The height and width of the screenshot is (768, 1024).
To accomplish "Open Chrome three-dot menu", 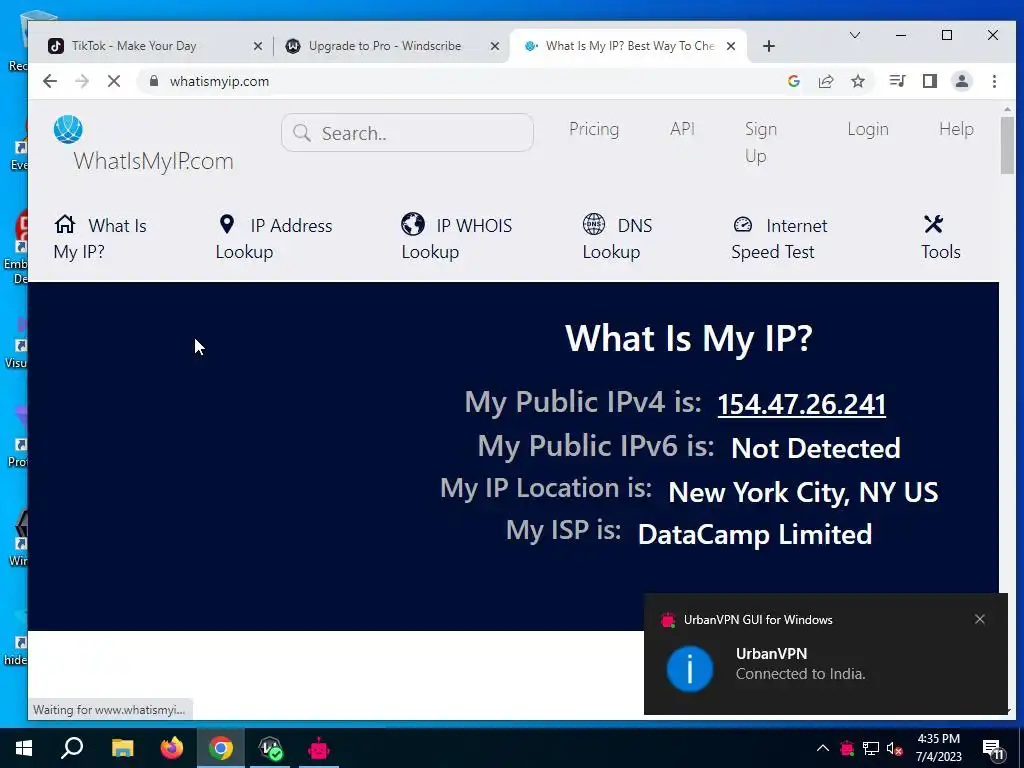I will (994, 81).
